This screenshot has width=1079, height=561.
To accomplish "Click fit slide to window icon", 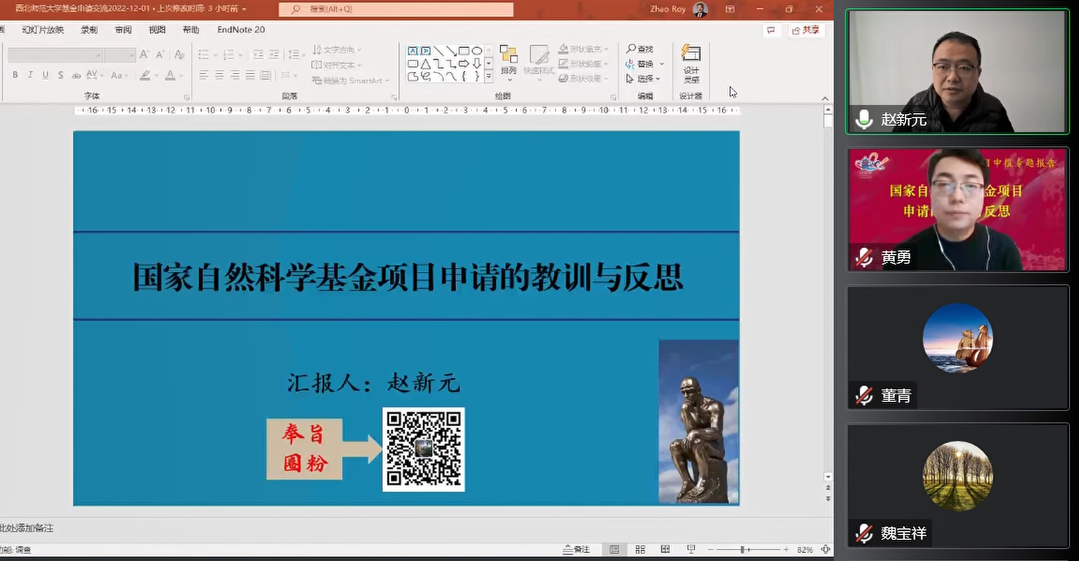I will click(825, 549).
